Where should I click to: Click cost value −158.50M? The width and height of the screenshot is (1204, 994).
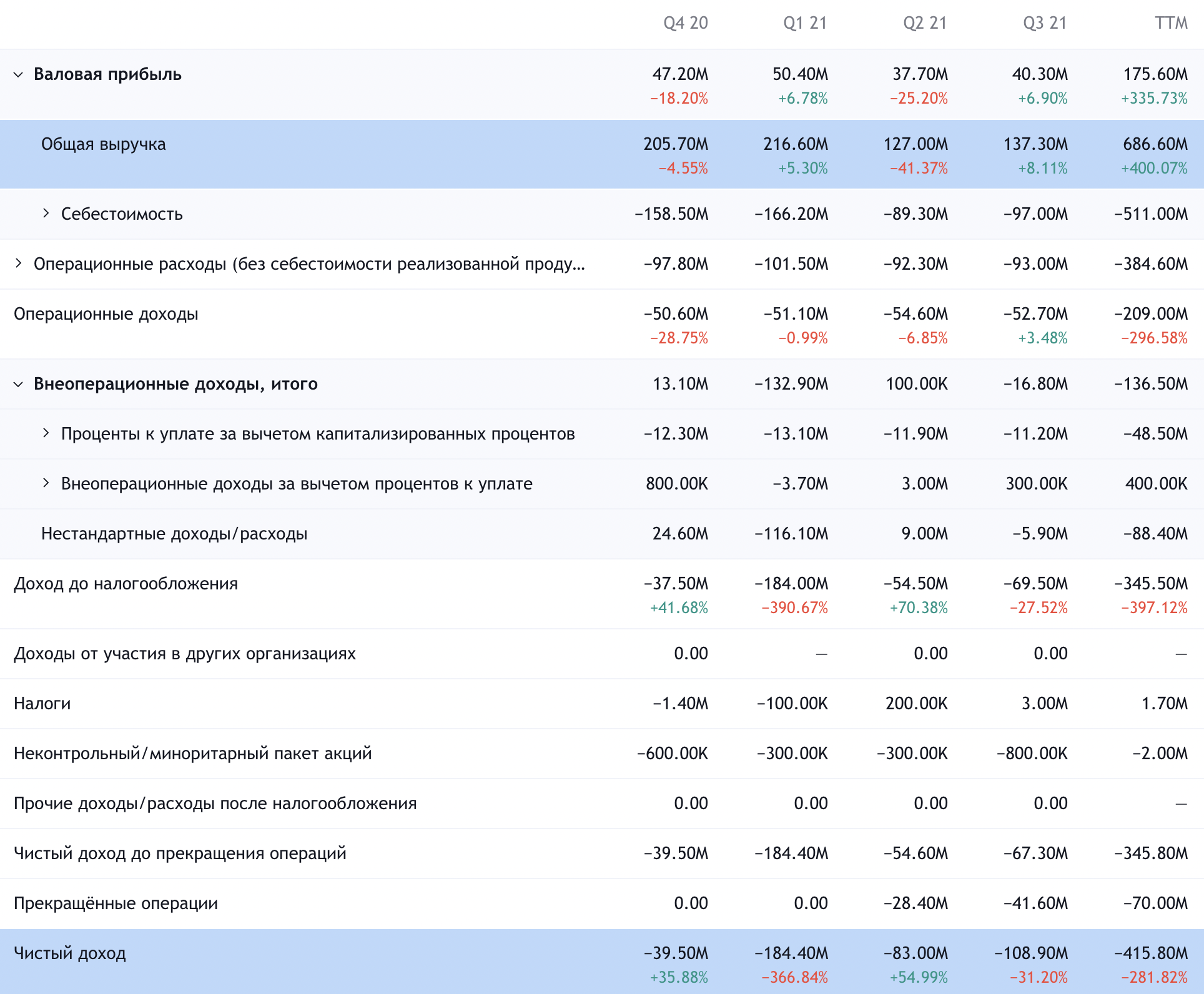672,214
